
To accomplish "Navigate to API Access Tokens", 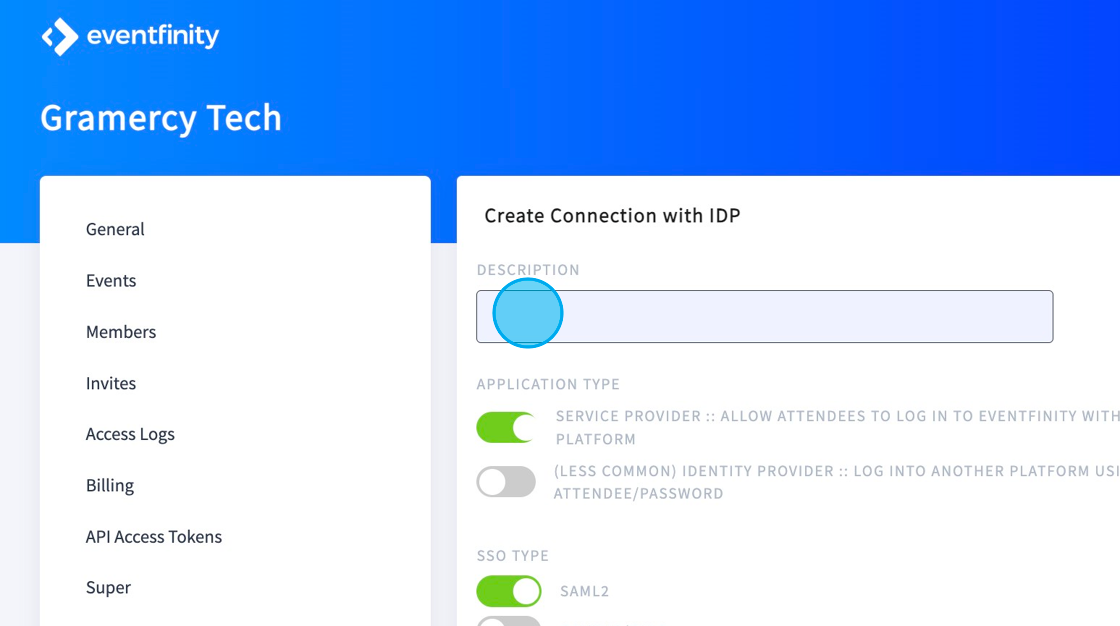I will (154, 537).
